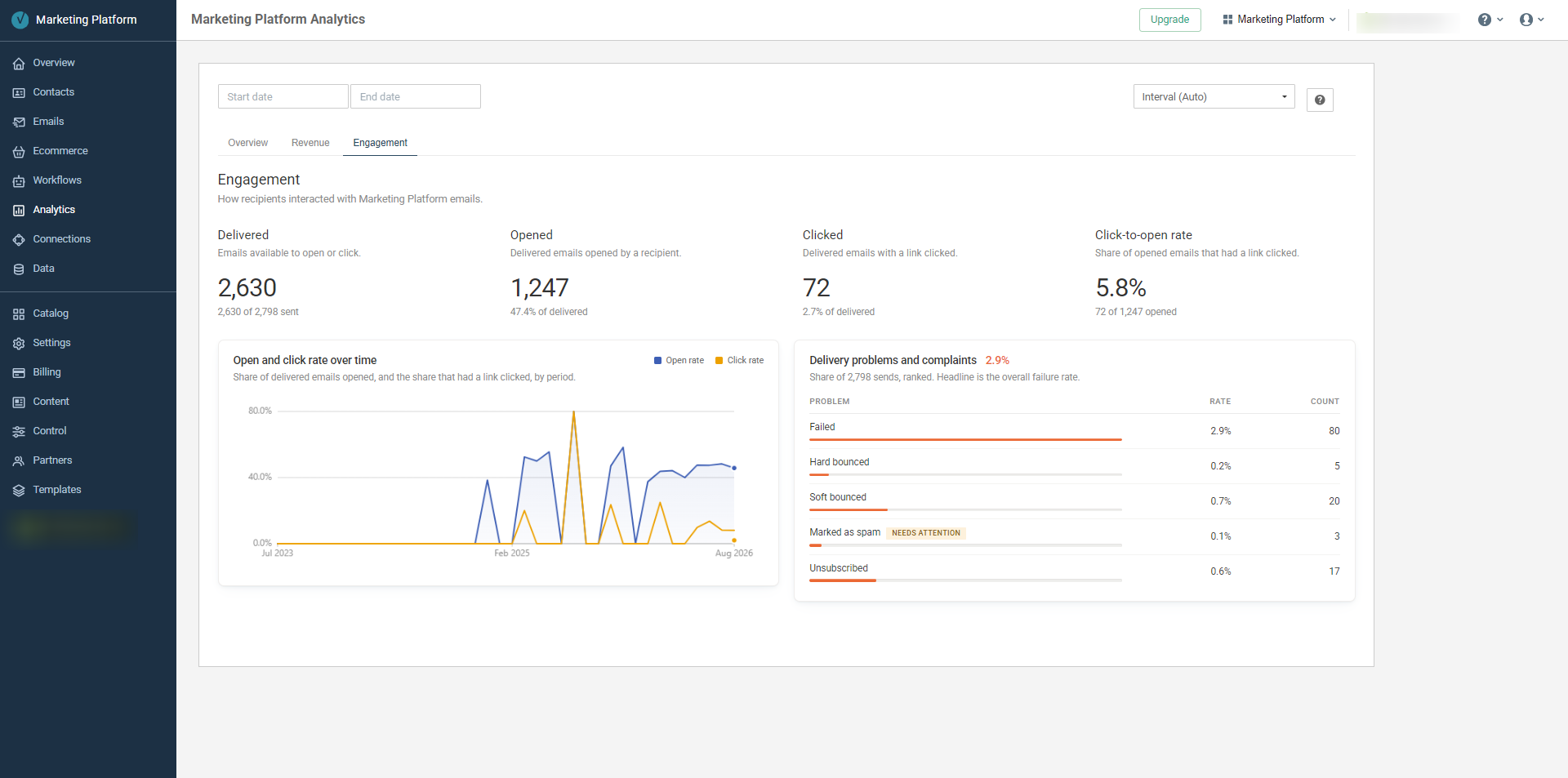This screenshot has width=1568, height=778.
Task: Click the Marketing Platform logo icon
Action: 20,20
